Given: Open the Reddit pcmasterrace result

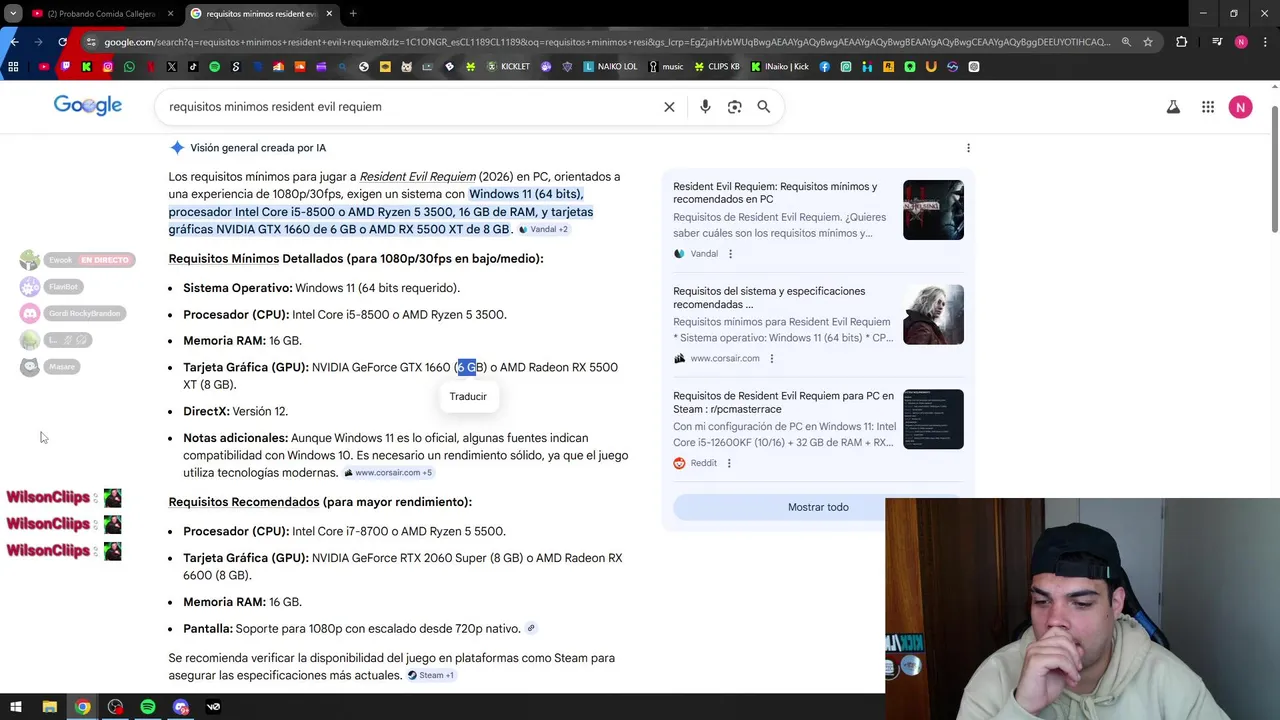Looking at the screenshot, I should 783,402.
